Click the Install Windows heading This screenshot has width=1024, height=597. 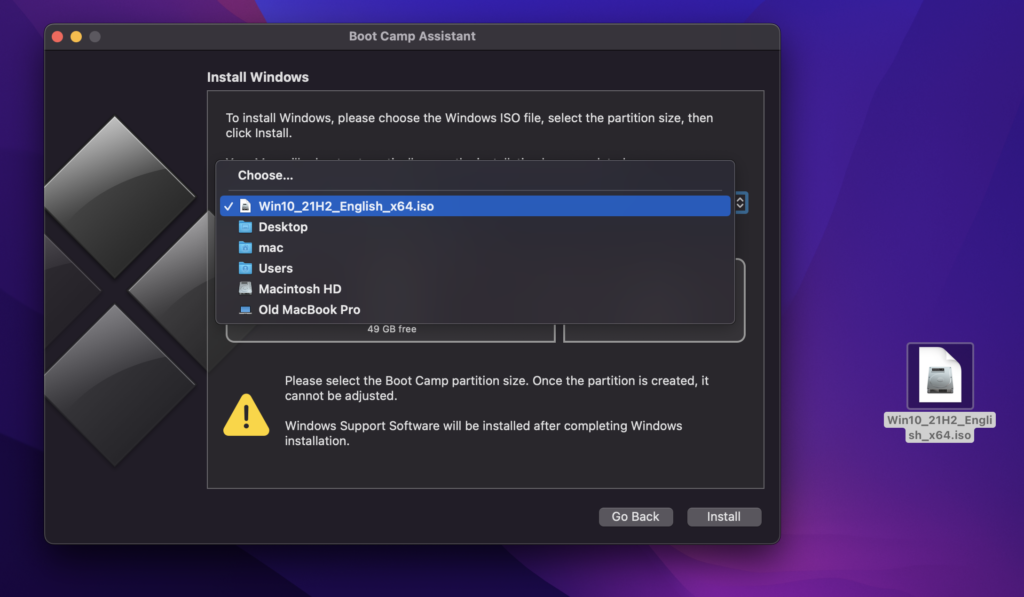click(258, 77)
